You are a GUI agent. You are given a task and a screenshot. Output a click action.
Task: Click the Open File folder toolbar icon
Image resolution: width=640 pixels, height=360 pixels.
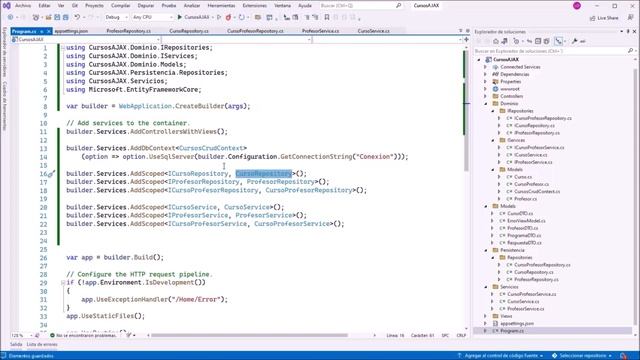coord(48,17)
